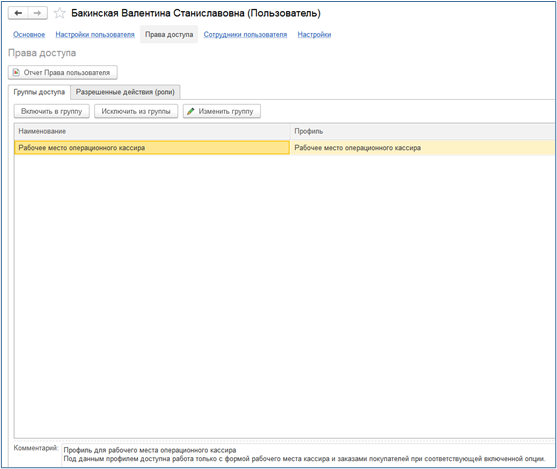Click the Изменить группу button
557x469 pixels.
pos(222,111)
